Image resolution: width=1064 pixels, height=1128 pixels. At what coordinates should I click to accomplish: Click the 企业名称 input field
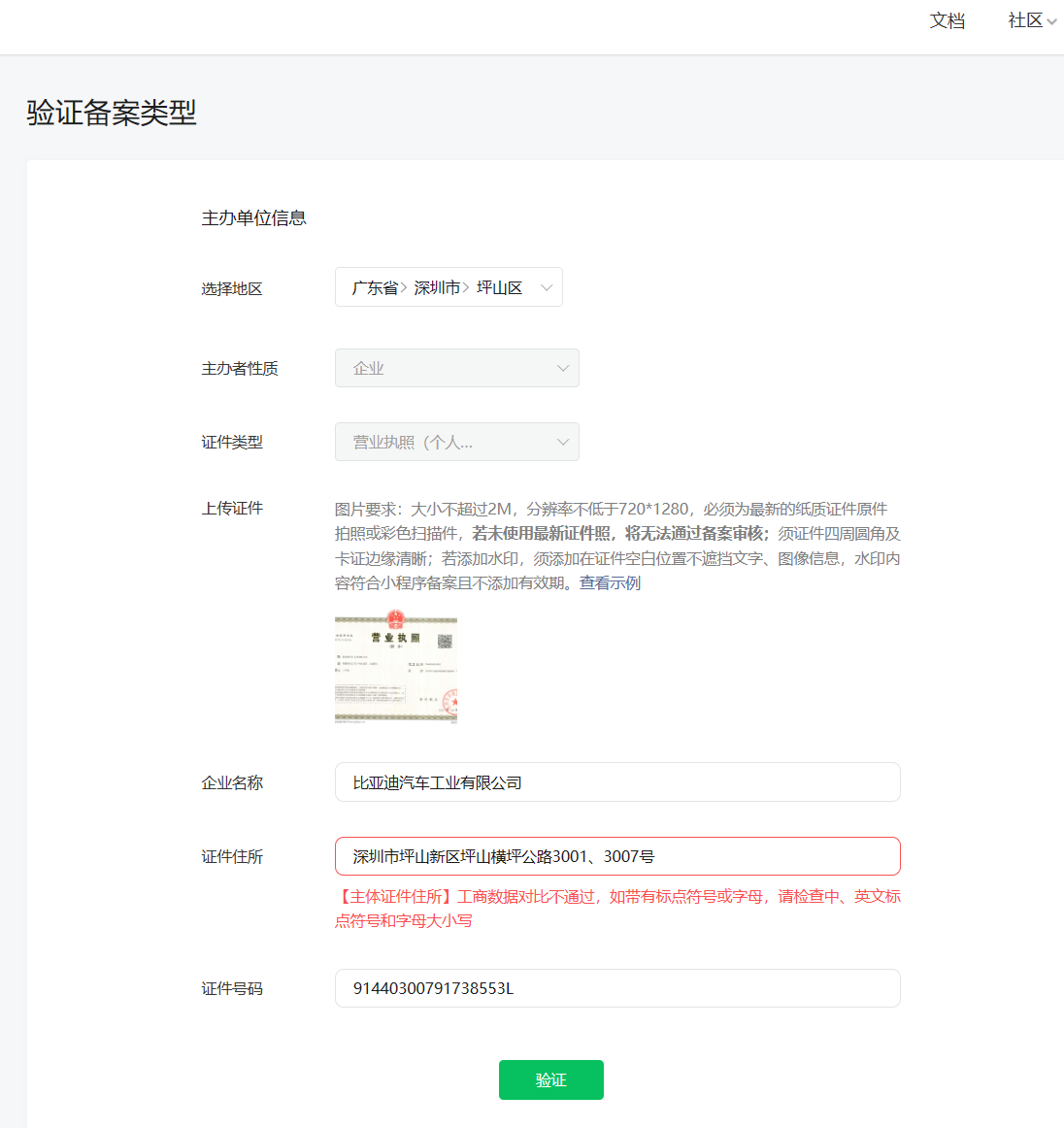click(x=617, y=781)
